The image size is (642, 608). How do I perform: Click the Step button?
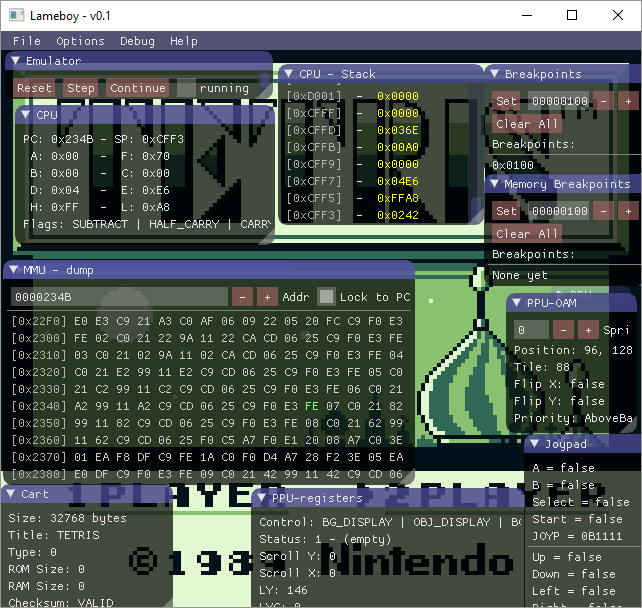coord(81,88)
